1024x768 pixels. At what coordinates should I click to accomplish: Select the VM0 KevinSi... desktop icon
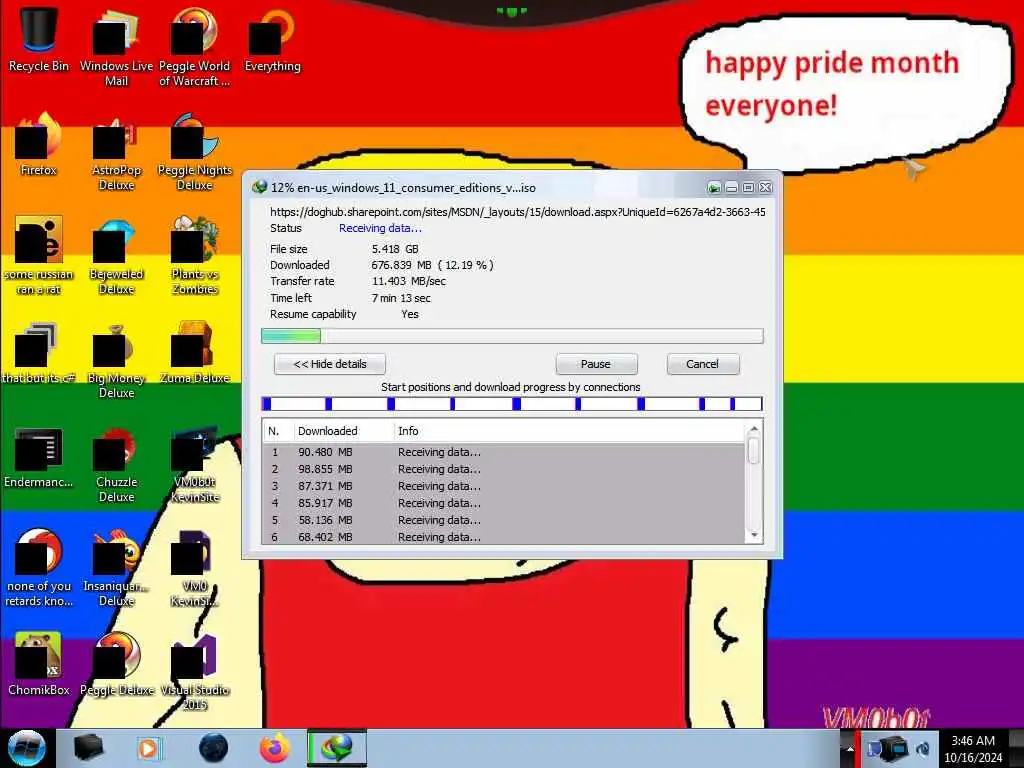point(195,567)
